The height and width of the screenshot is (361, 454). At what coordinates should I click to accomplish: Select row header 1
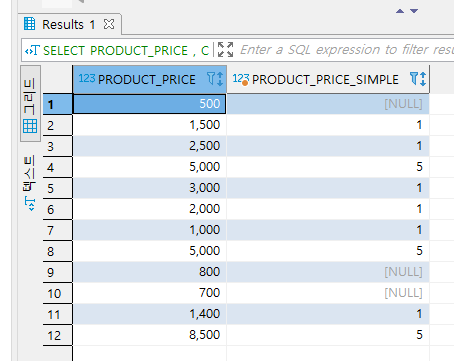point(58,104)
